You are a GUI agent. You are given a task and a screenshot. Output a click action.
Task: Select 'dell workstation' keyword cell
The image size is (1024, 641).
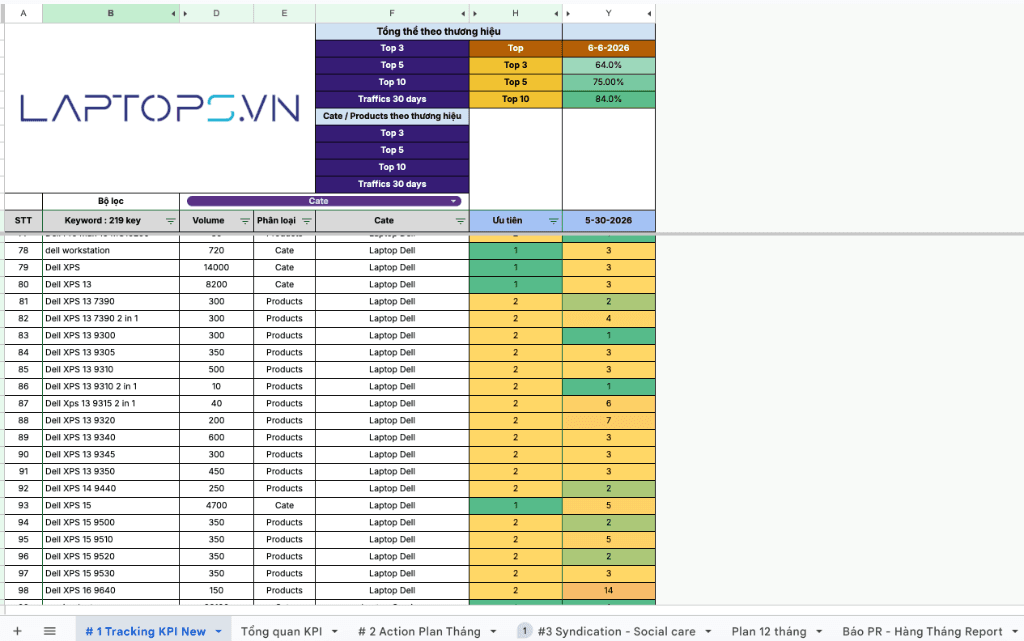(x=111, y=251)
